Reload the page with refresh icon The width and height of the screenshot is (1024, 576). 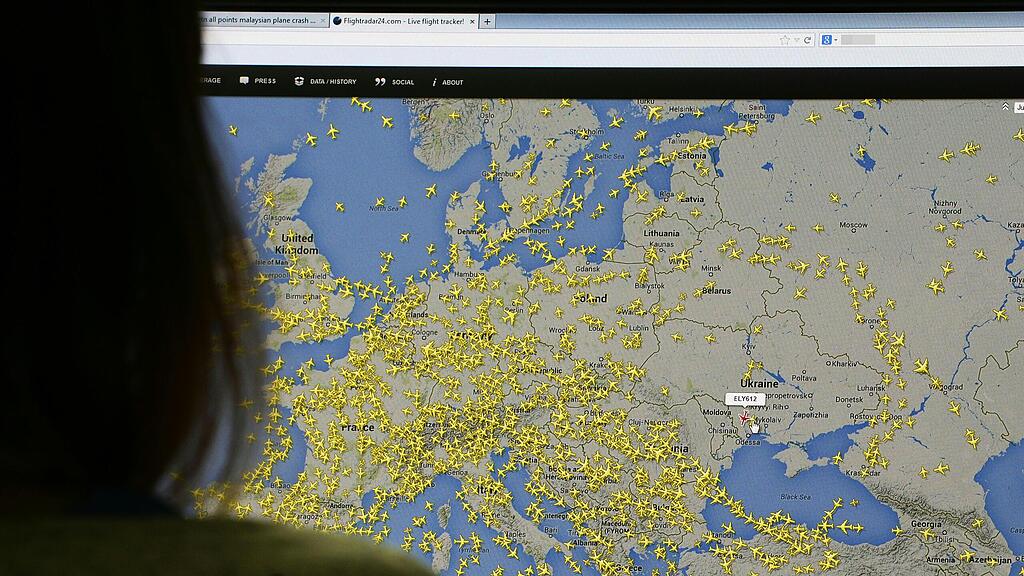click(x=807, y=40)
